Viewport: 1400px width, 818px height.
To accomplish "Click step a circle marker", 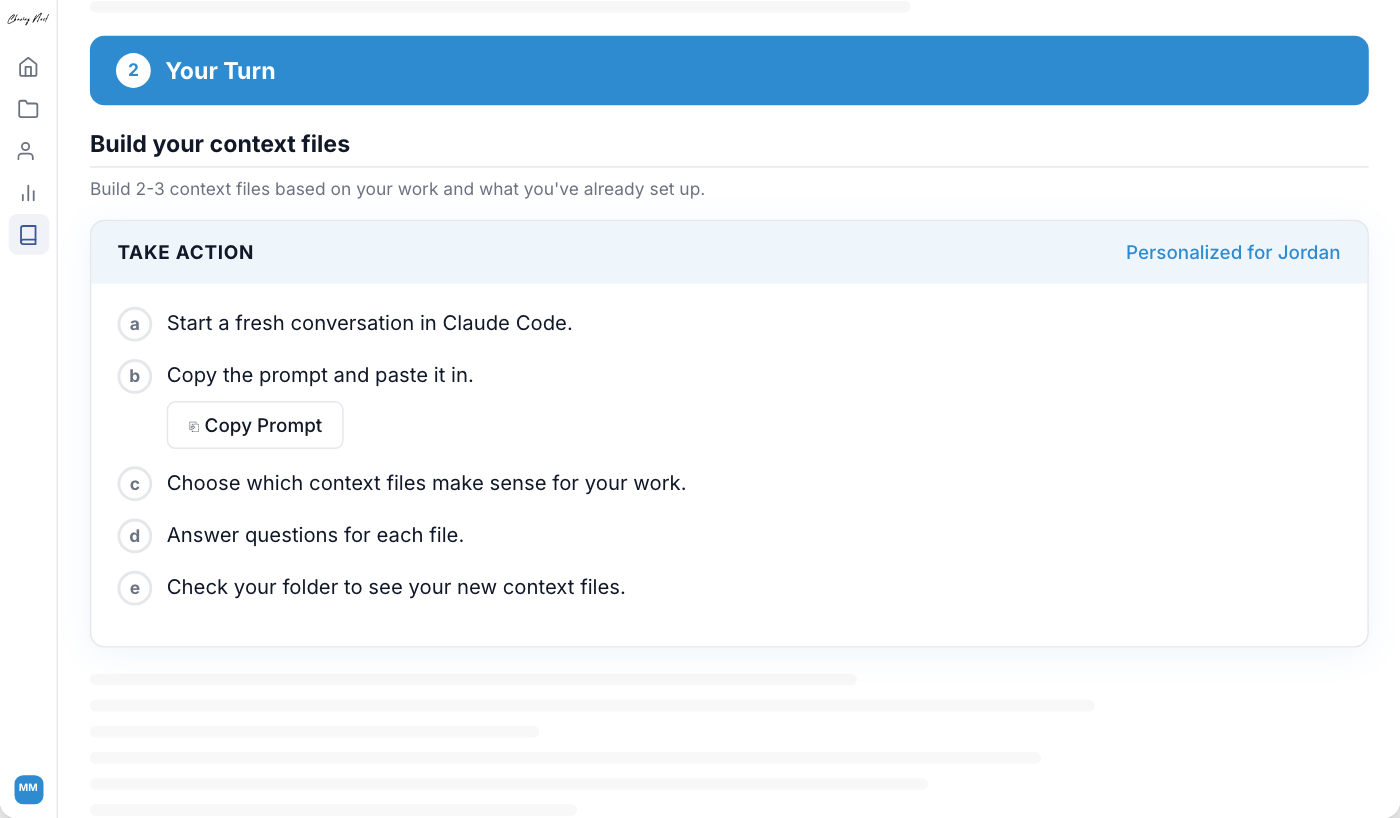I will point(135,324).
